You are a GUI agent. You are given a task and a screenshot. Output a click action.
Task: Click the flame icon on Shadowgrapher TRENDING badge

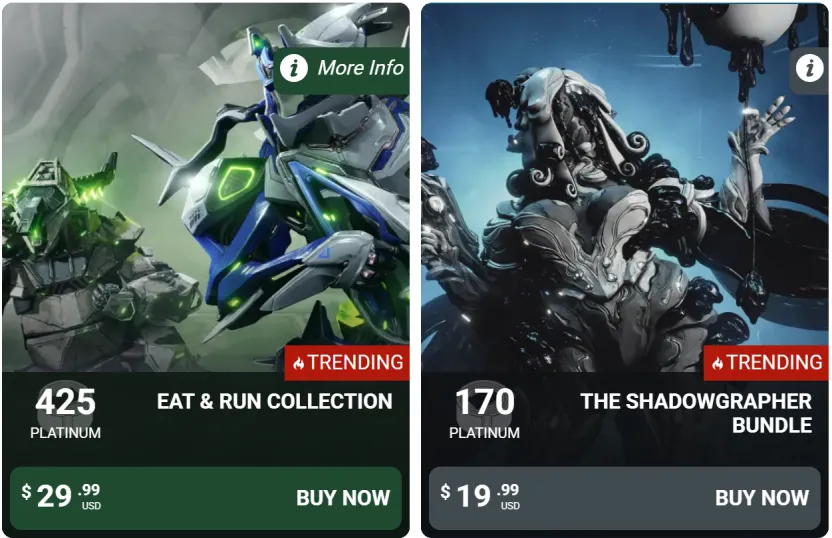click(718, 363)
